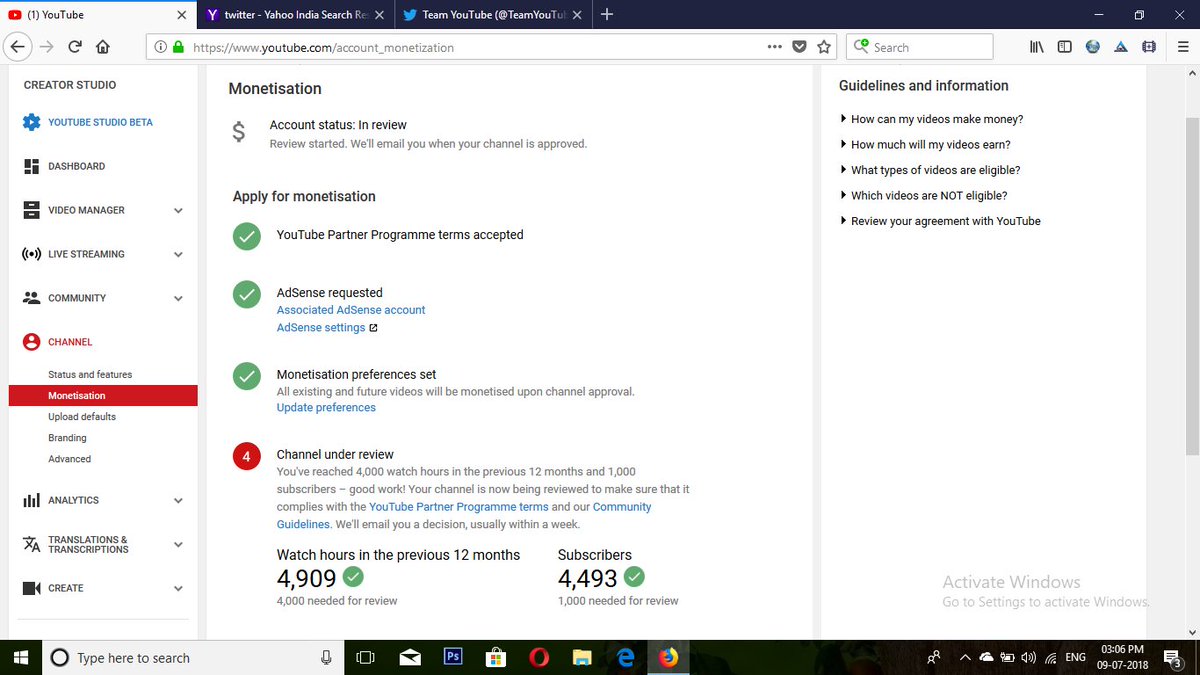Go back with the browser back arrow
This screenshot has width=1200, height=675.
17,47
